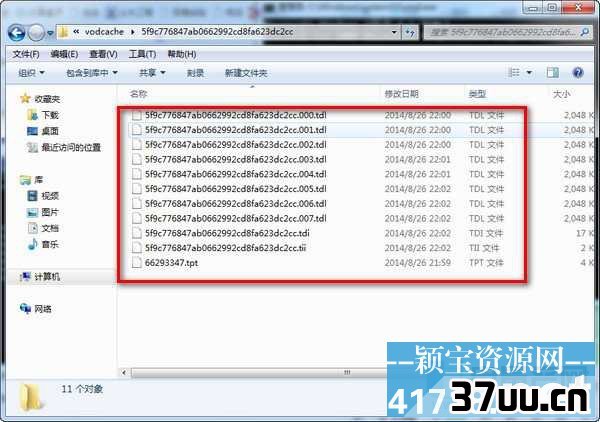This screenshot has width=600, height=422.
Task: Select 收藏夹 in the navigation pane
Action: pyautogui.click(x=47, y=99)
